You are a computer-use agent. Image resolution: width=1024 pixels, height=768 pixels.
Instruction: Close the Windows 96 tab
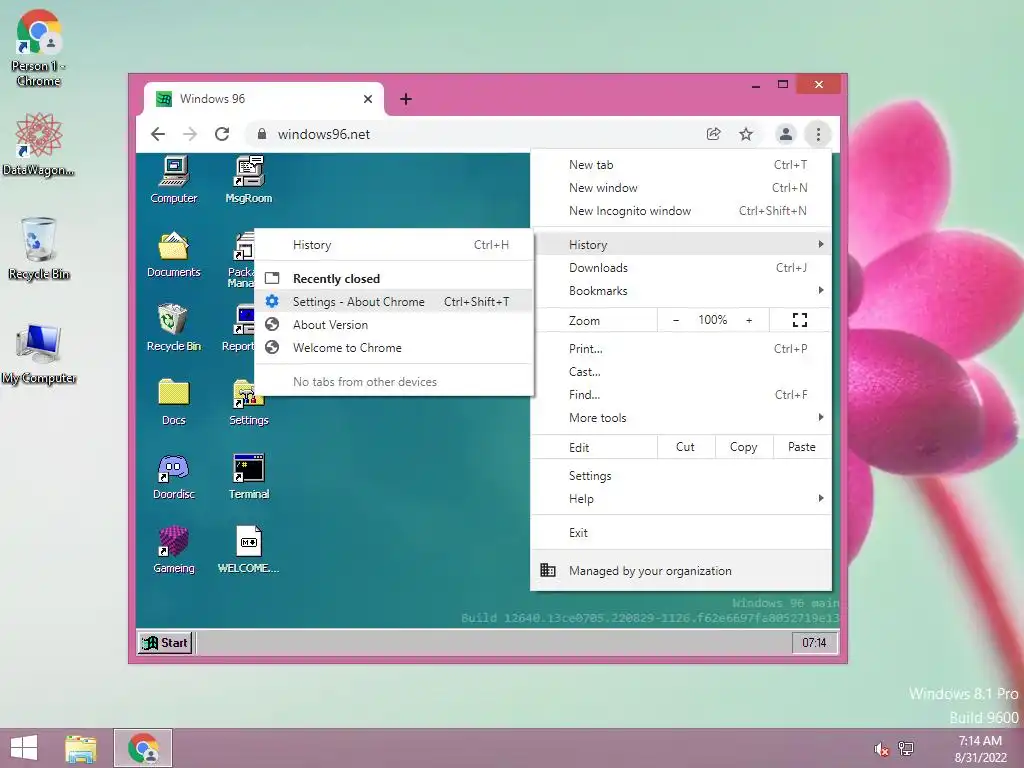[x=368, y=99]
